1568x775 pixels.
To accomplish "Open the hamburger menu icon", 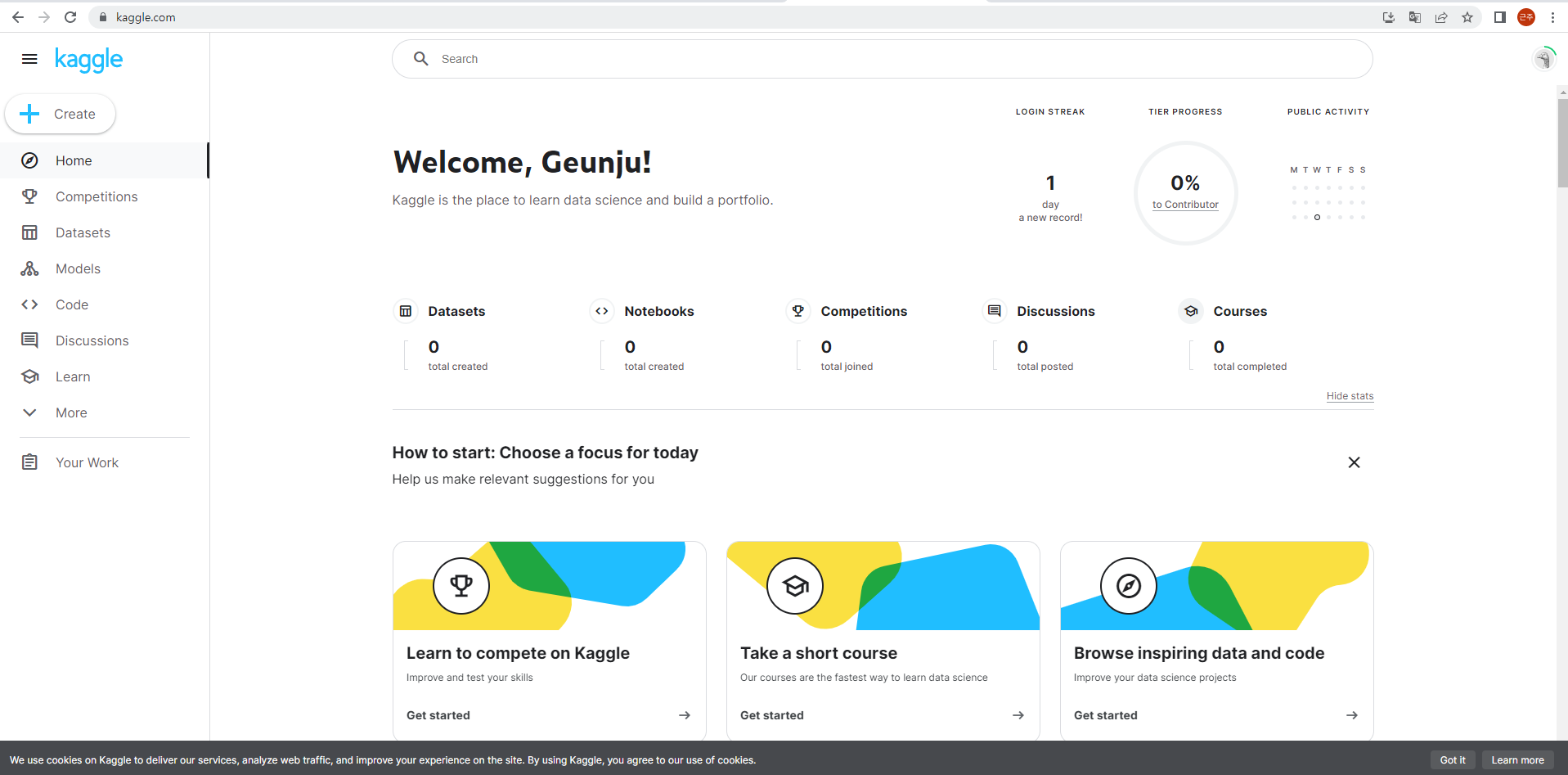I will [29, 59].
